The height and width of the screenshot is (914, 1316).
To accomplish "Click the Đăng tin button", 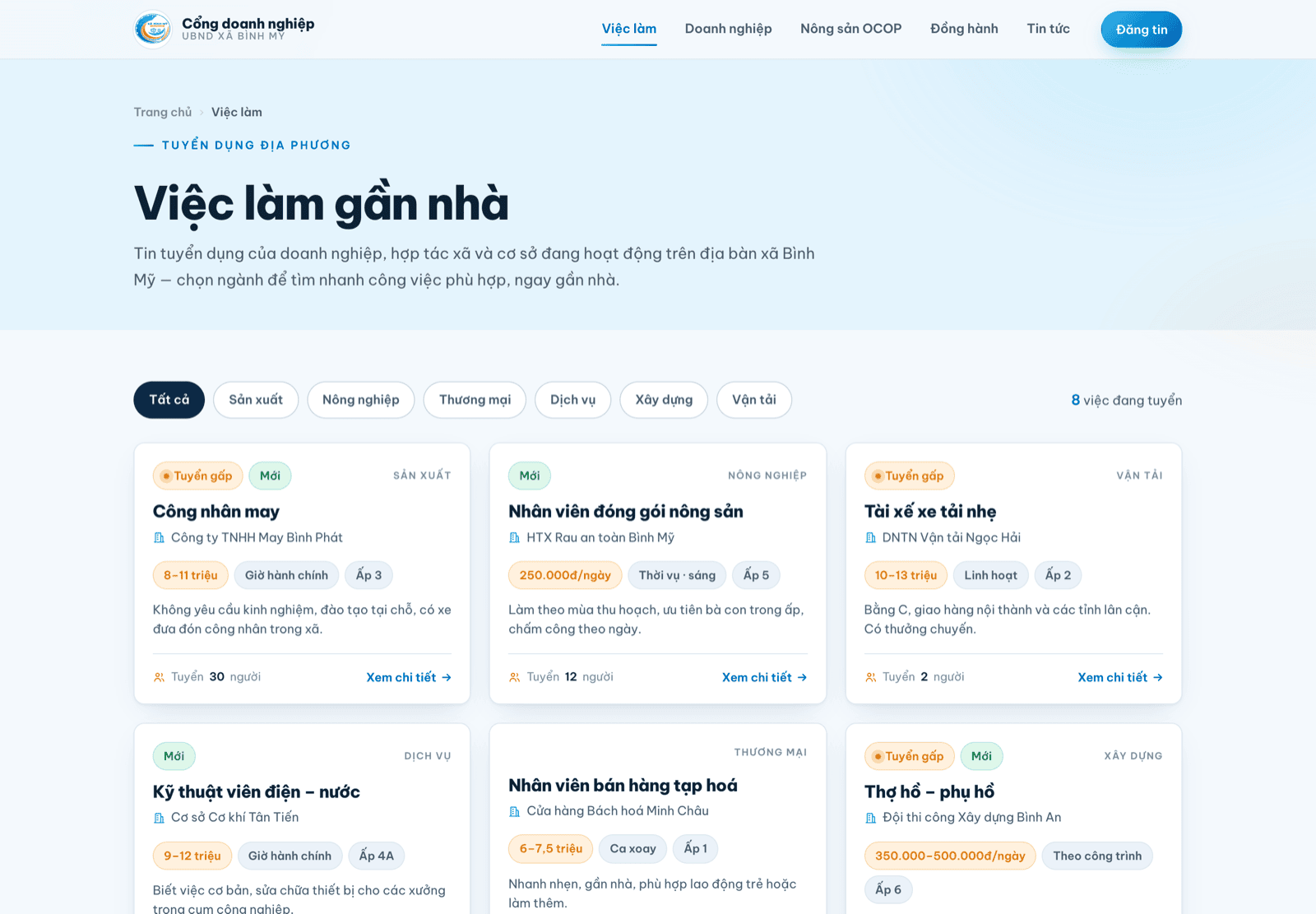I will [1142, 30].
